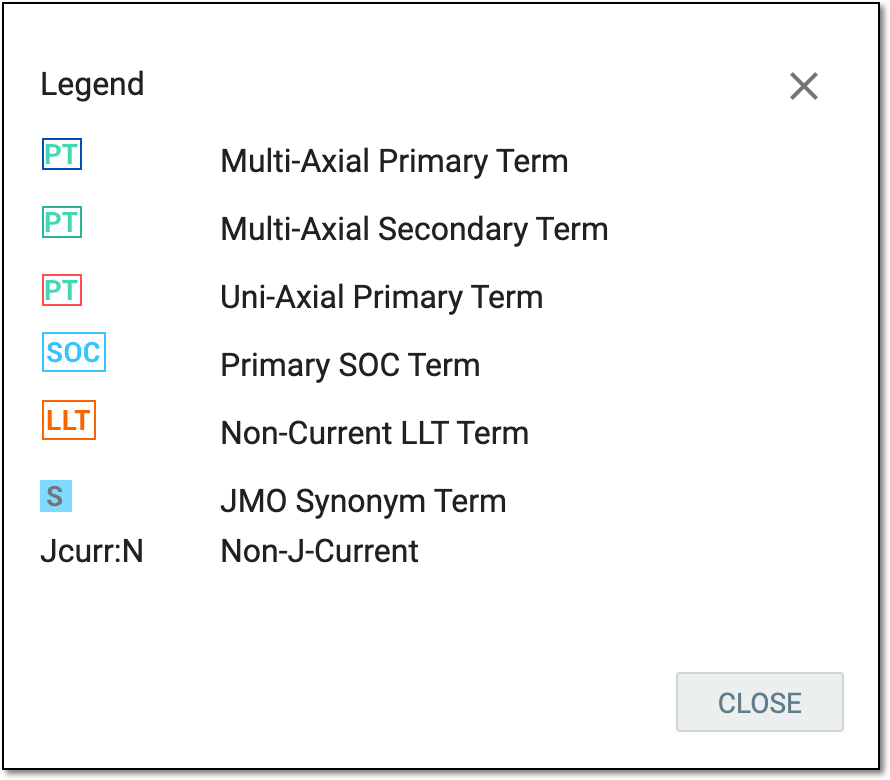The height and width of the screenshot is (780, 890).
Task: Click the blue S synonym icon
Action: (x=56, y=496)
